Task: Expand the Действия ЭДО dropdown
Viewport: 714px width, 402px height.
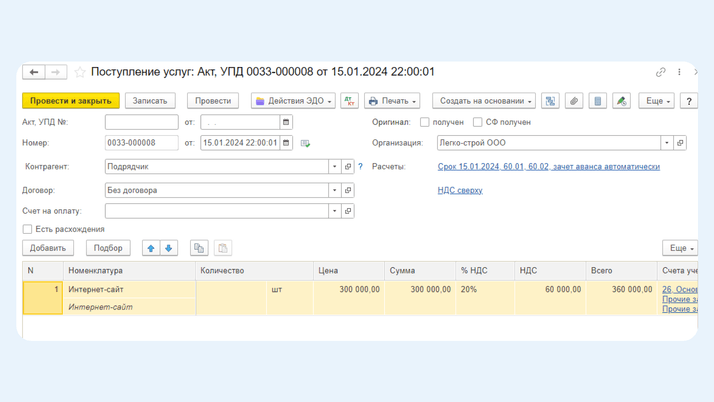Action: (293, 101)
